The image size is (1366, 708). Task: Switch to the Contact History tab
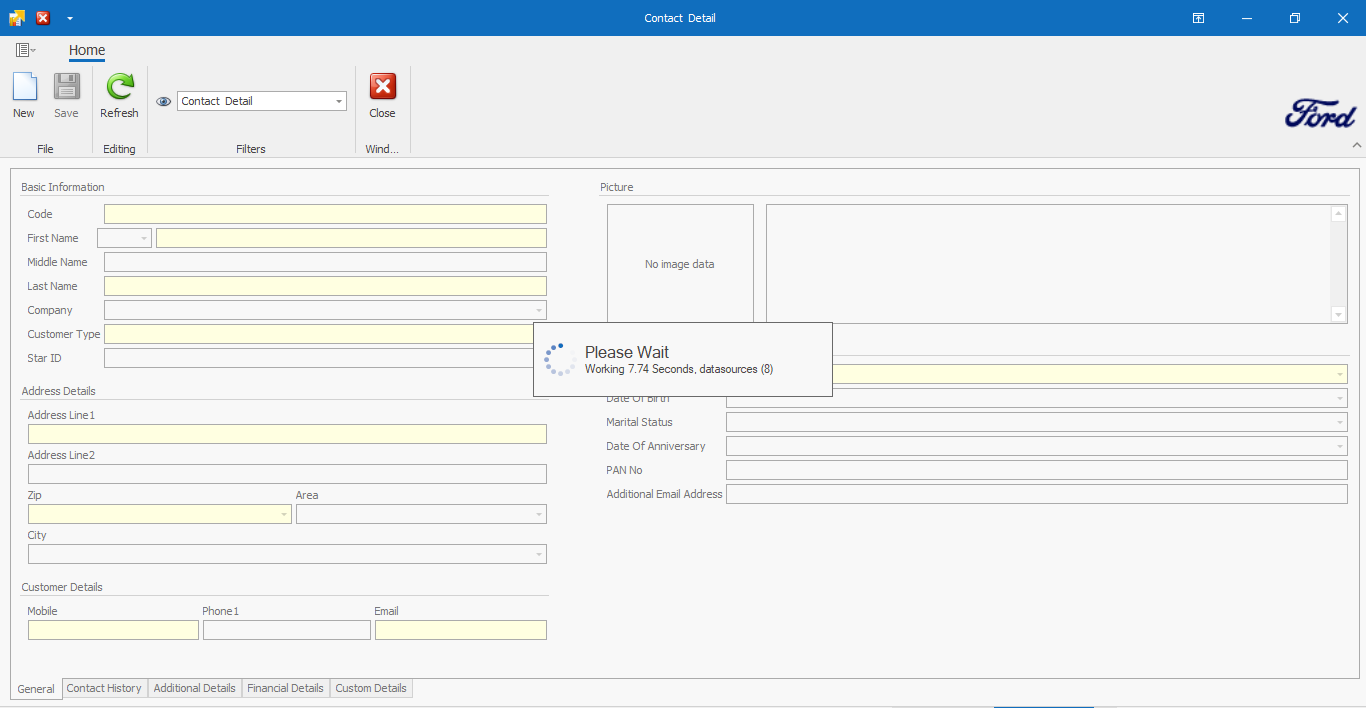point(104,688)
